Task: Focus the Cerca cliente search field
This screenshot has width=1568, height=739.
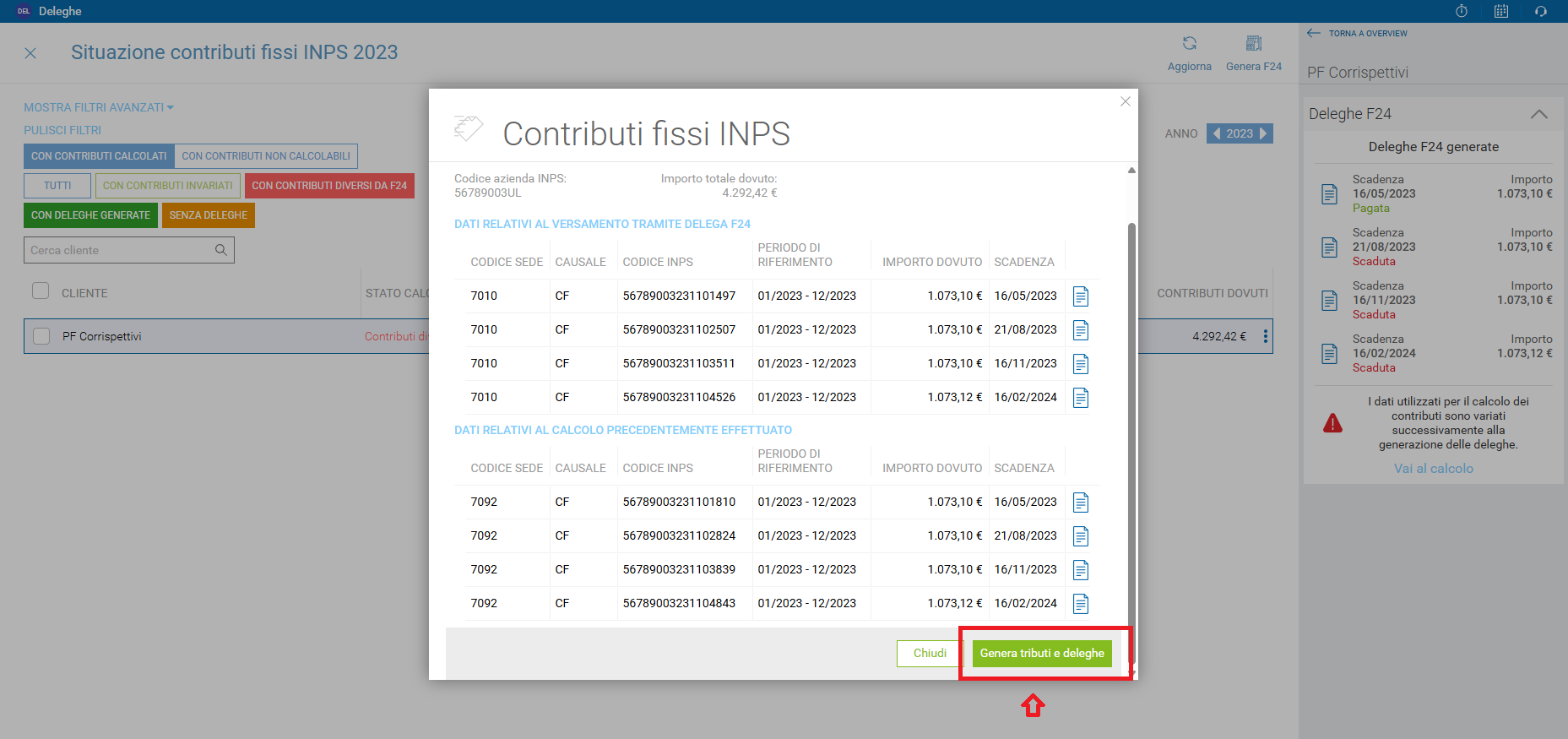Action: point(129,250)
